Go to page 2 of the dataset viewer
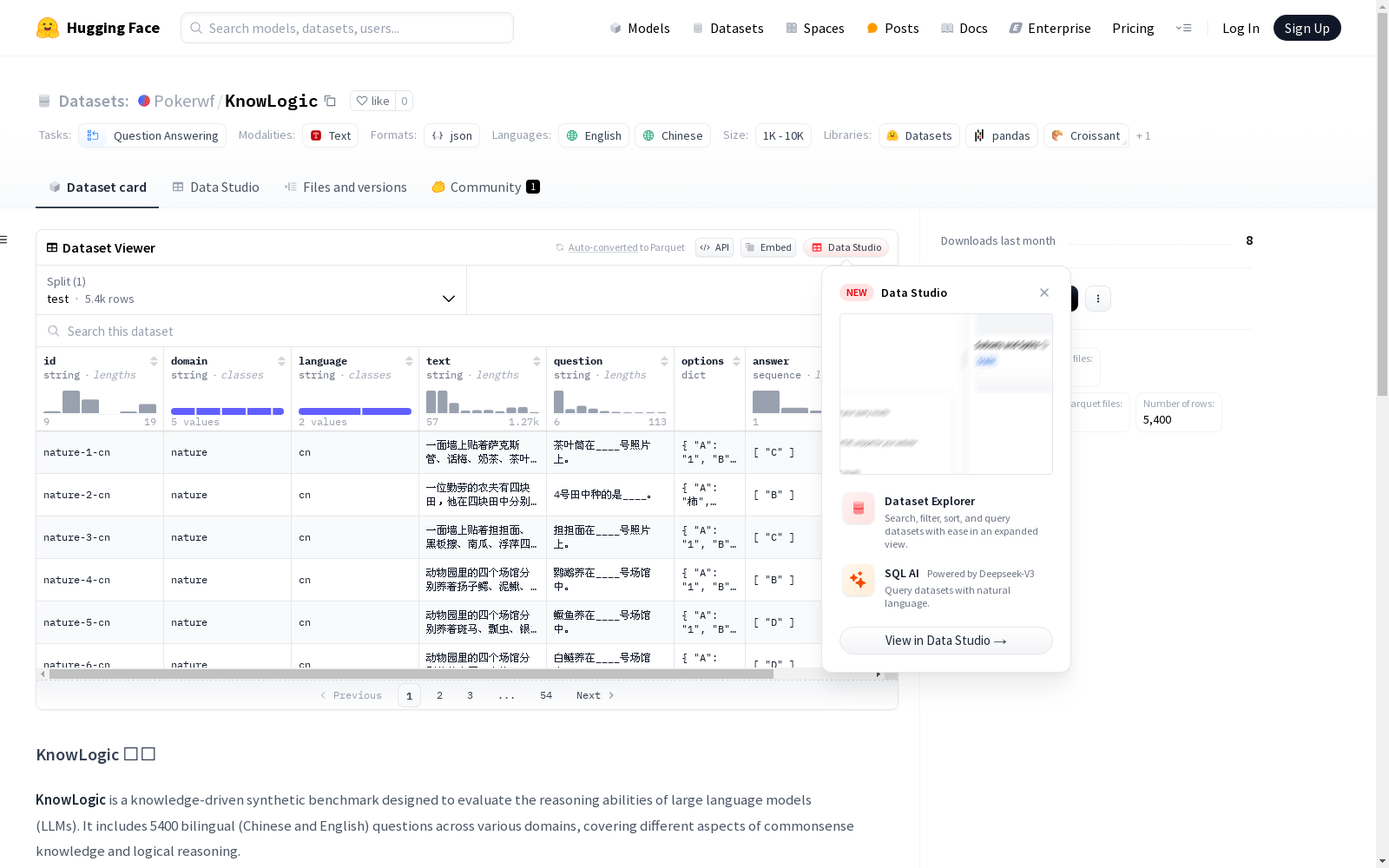 (439, 694)
